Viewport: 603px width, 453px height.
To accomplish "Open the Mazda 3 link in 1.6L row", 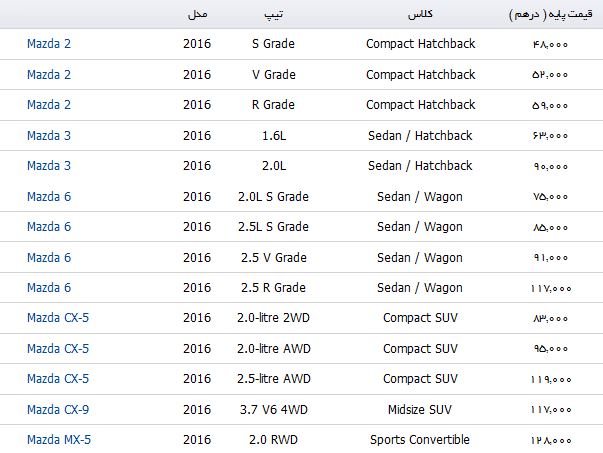I will [49, 136].
